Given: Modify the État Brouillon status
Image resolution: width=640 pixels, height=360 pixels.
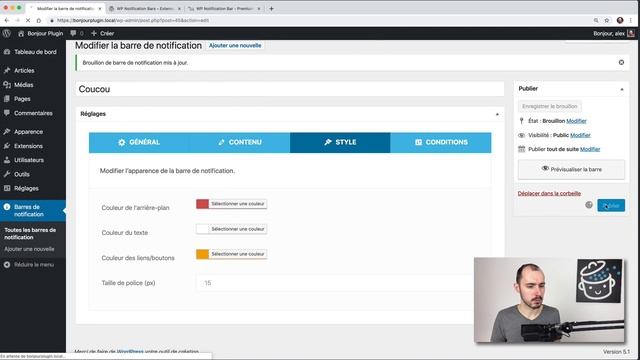Looking at the screenshot, I should 576,121.
